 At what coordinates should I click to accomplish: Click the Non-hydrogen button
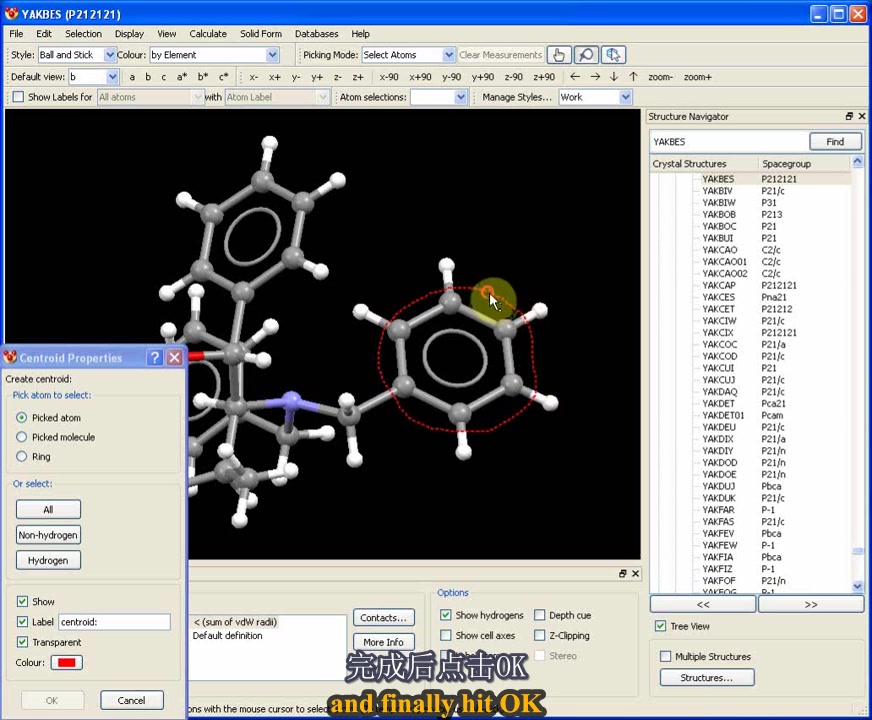click(48, 535)
